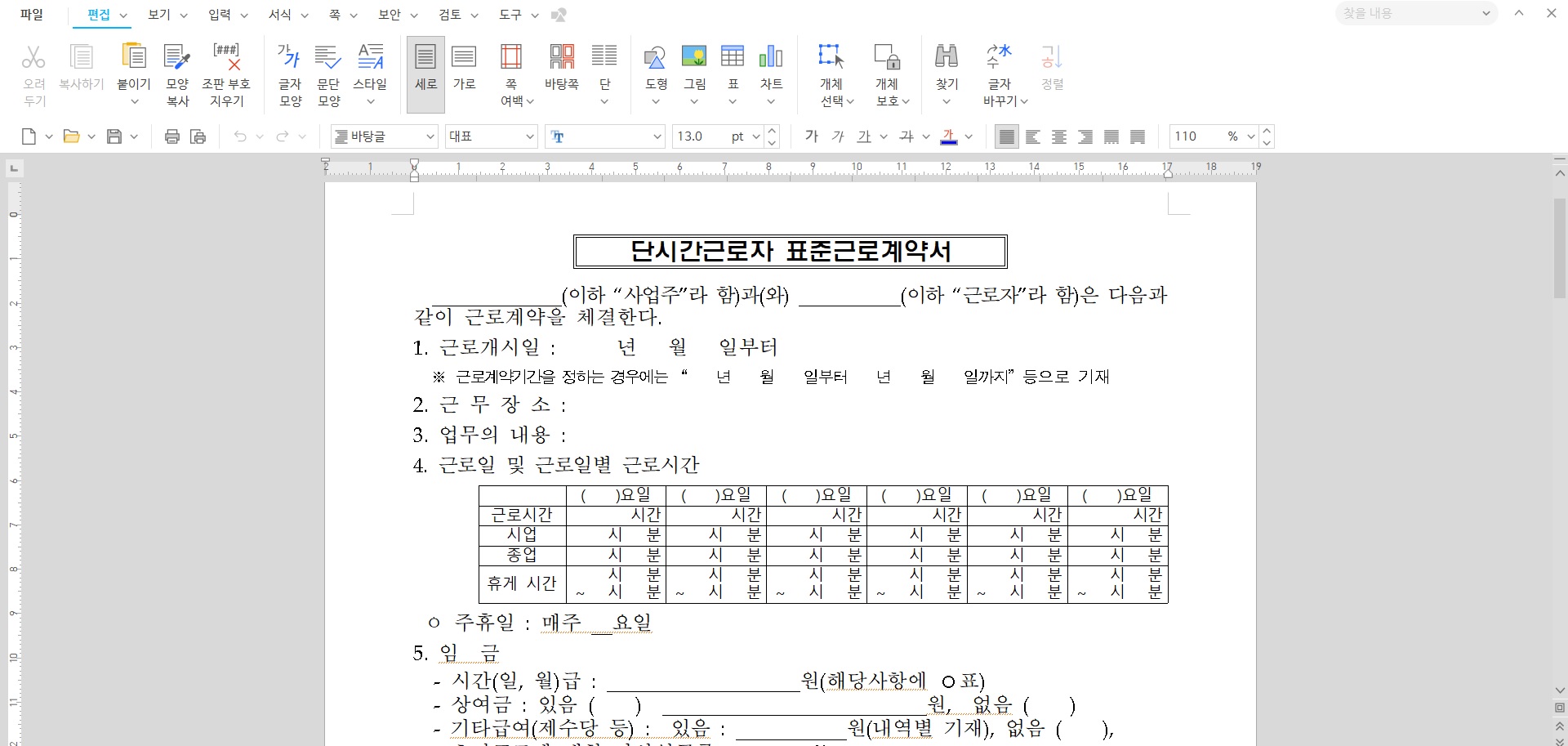
Task: Select 가로 landscape page orientation
Action: (464, 66)
